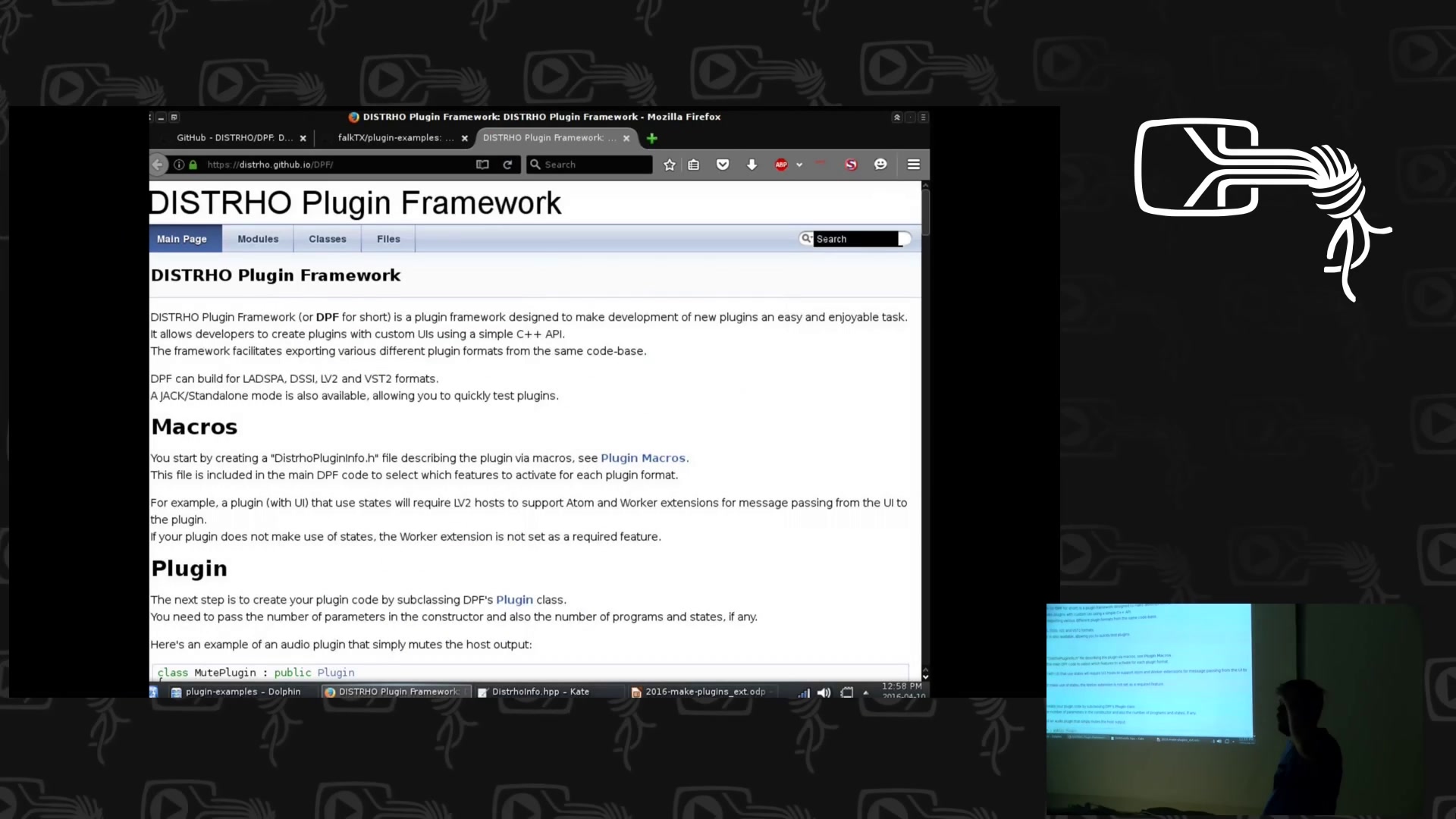Click the network signal tray icon
The image size is (1456, 819).
point(804,692)
